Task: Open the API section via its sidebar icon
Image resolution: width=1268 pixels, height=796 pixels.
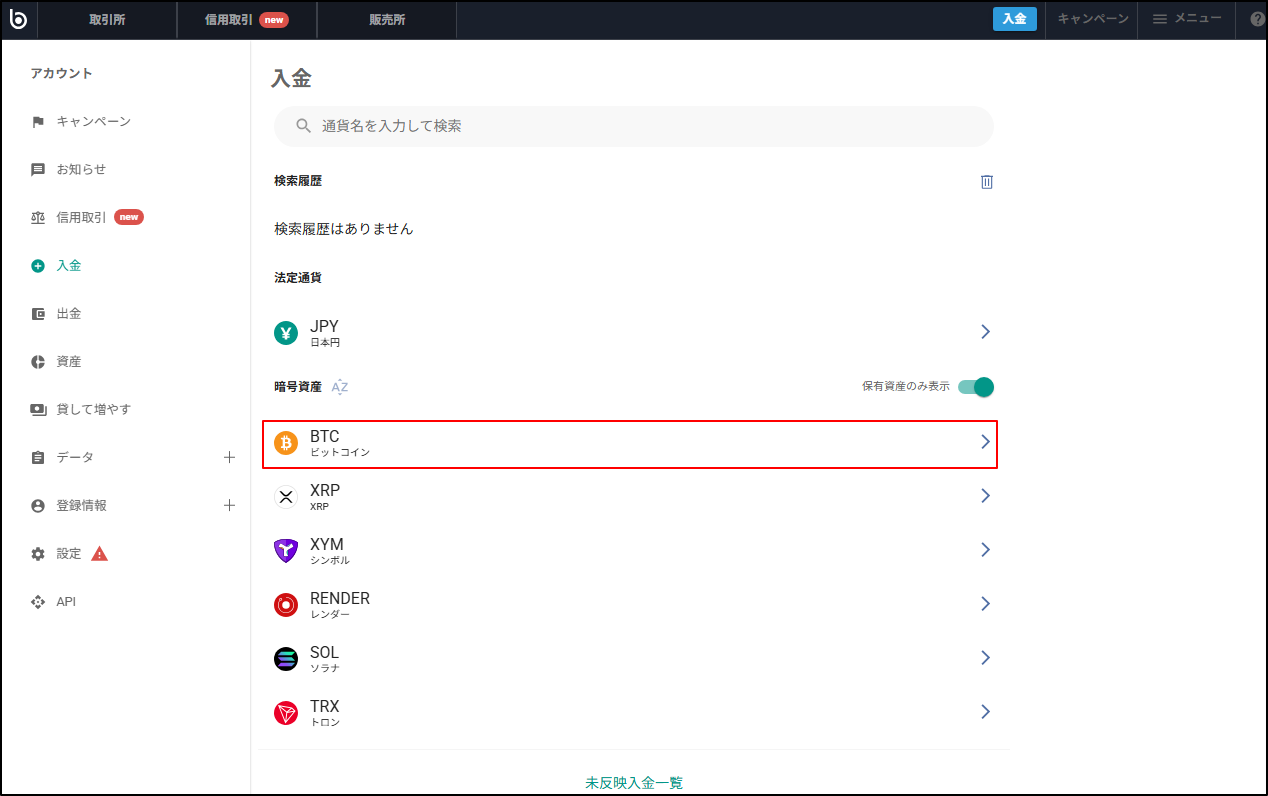Action: pyautogui.click(x=37, y=601)
